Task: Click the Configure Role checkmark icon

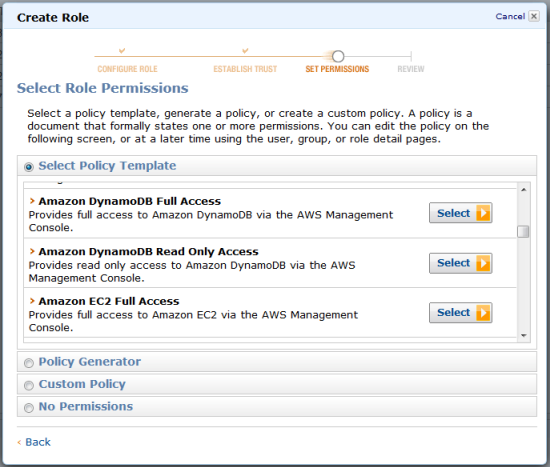Action: point(122,51)
